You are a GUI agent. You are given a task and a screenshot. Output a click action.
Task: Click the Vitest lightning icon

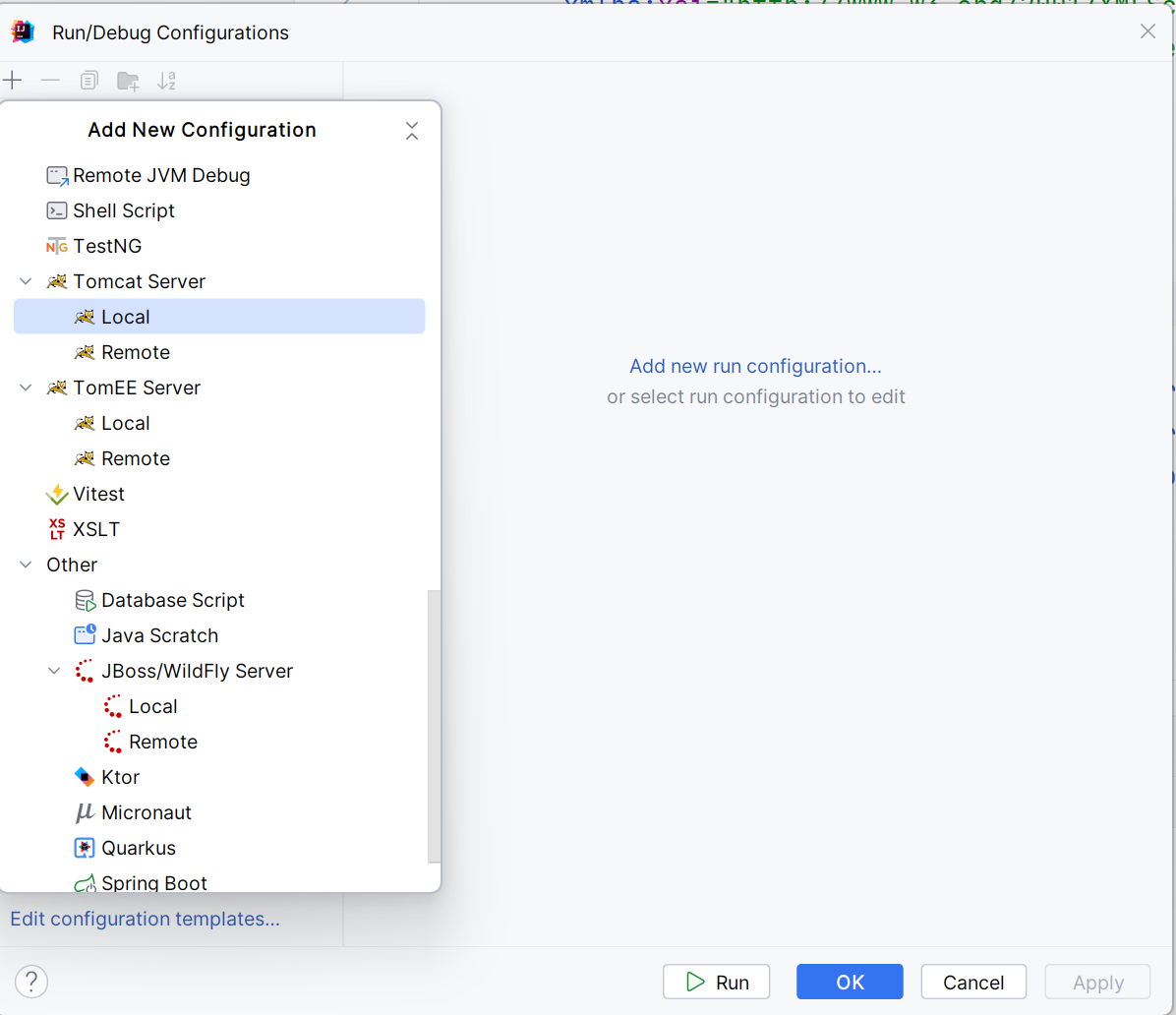(x=57, y=495)
